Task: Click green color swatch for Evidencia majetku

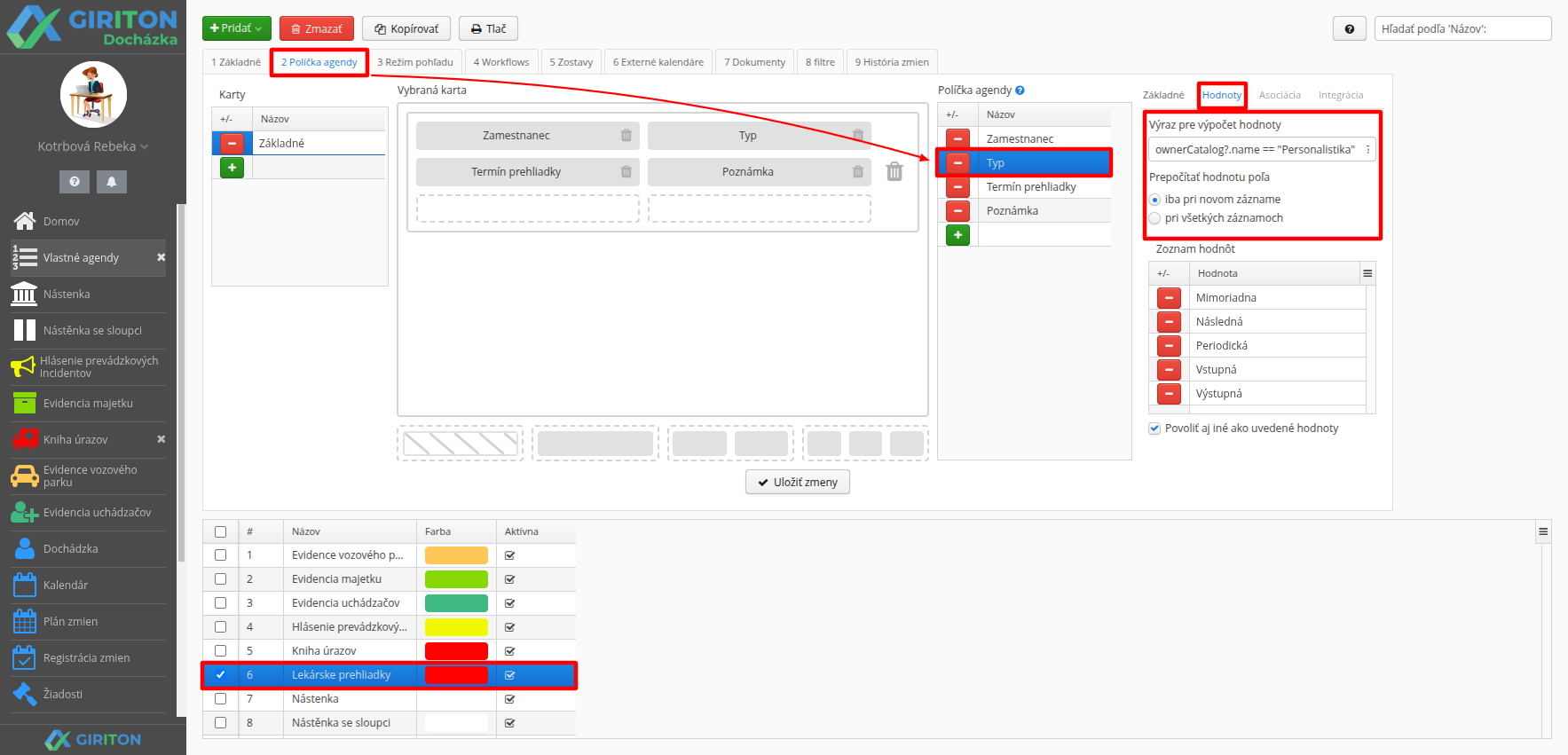Action: [456, 579]
